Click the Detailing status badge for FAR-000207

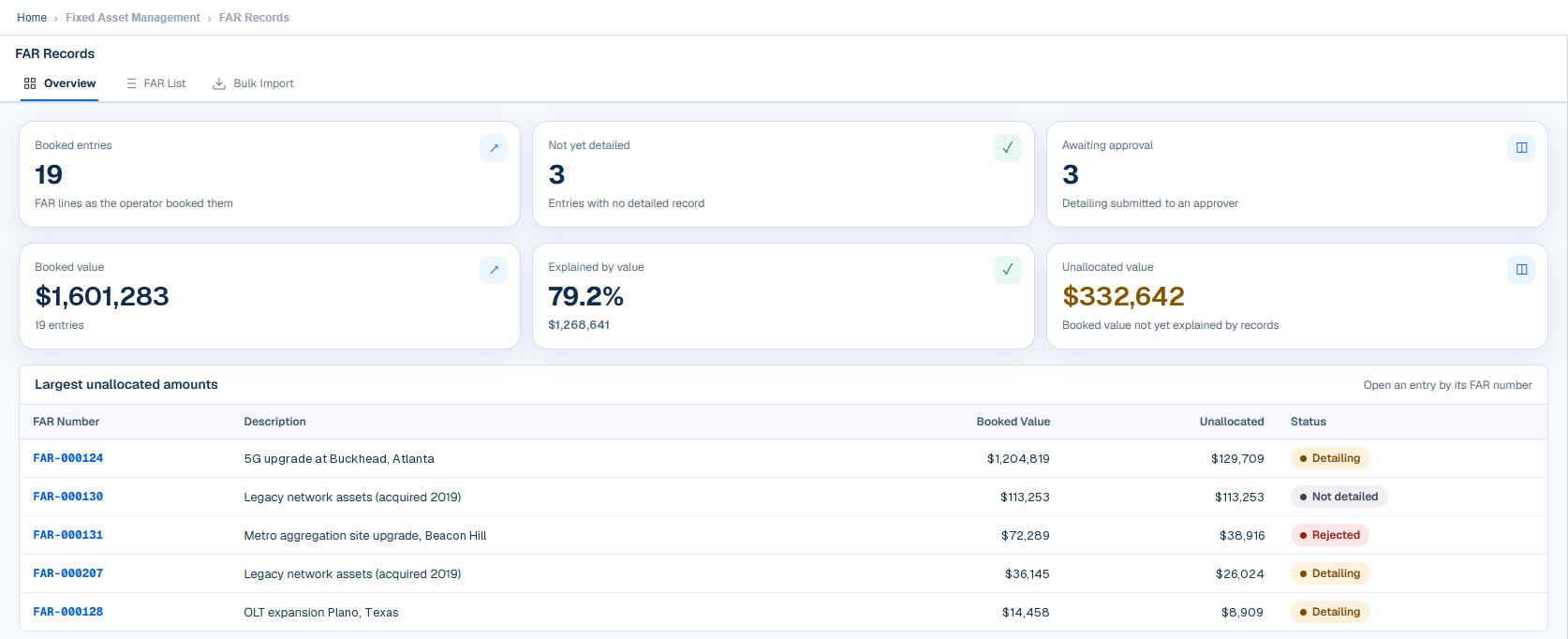[x=1330, y=573]
